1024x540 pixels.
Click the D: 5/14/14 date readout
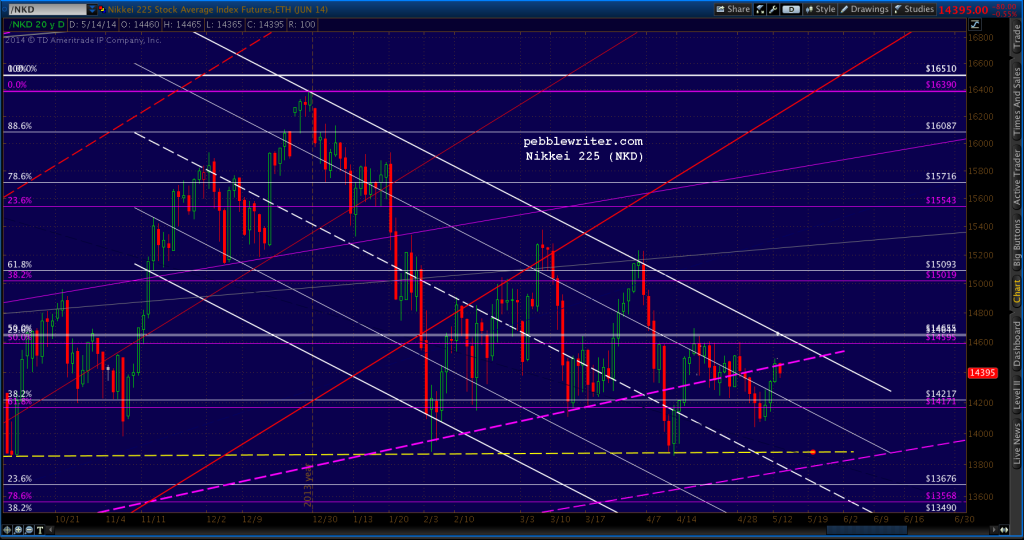93,24
